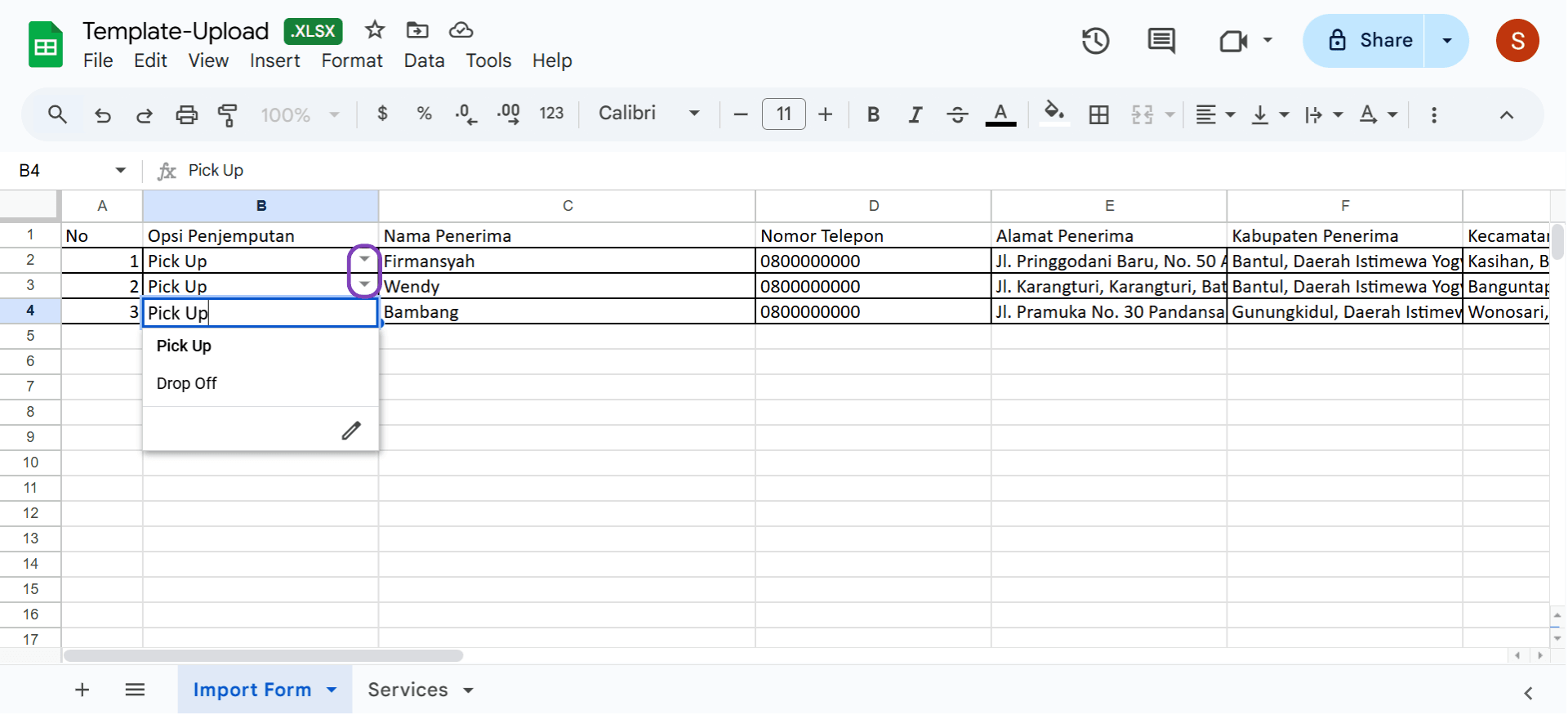This screenshot has height=715, width=1568.
Task: Click the undo arrow
Action: click(103, 114)
